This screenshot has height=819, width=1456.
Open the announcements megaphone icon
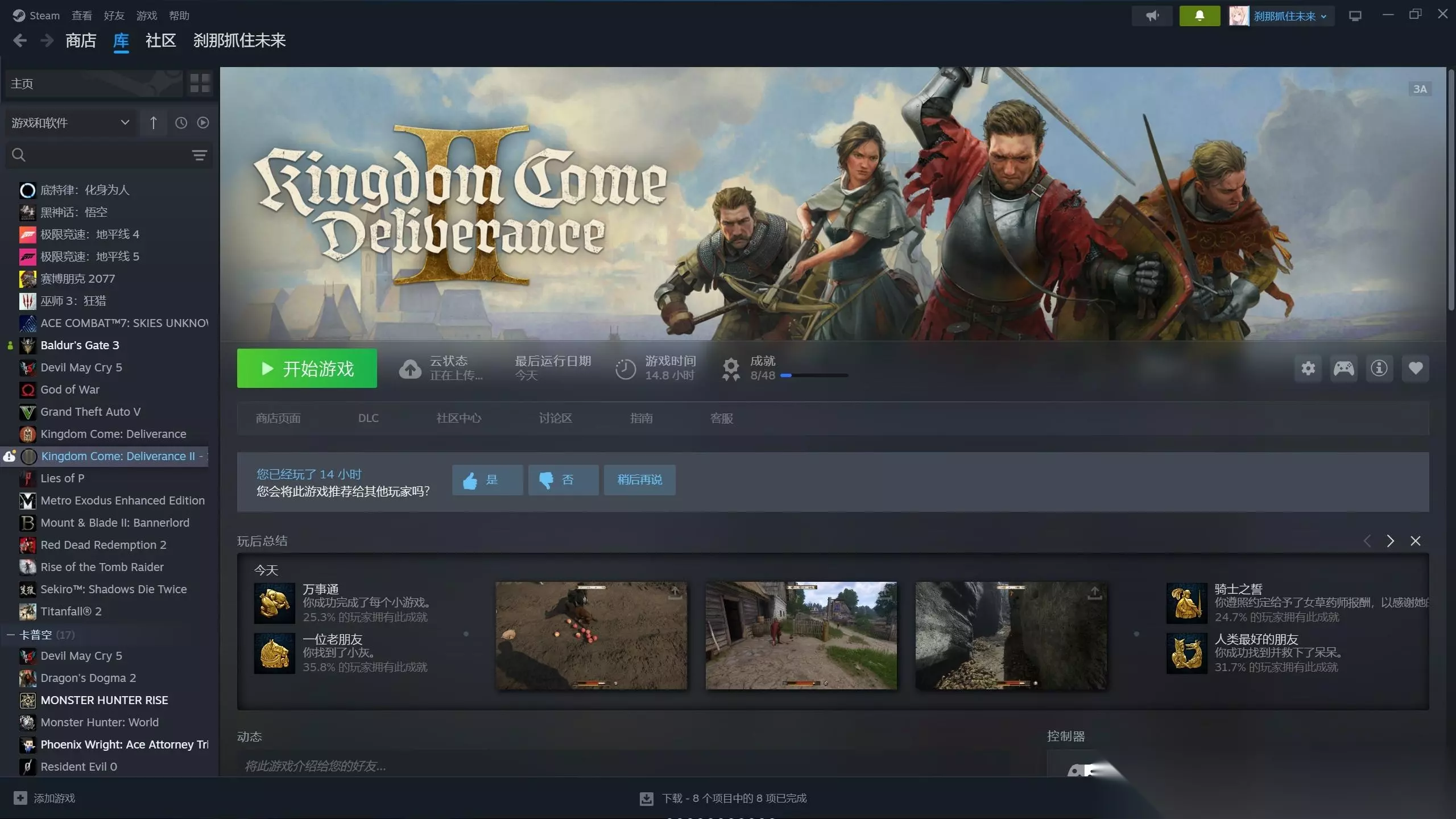point(1152,16)
